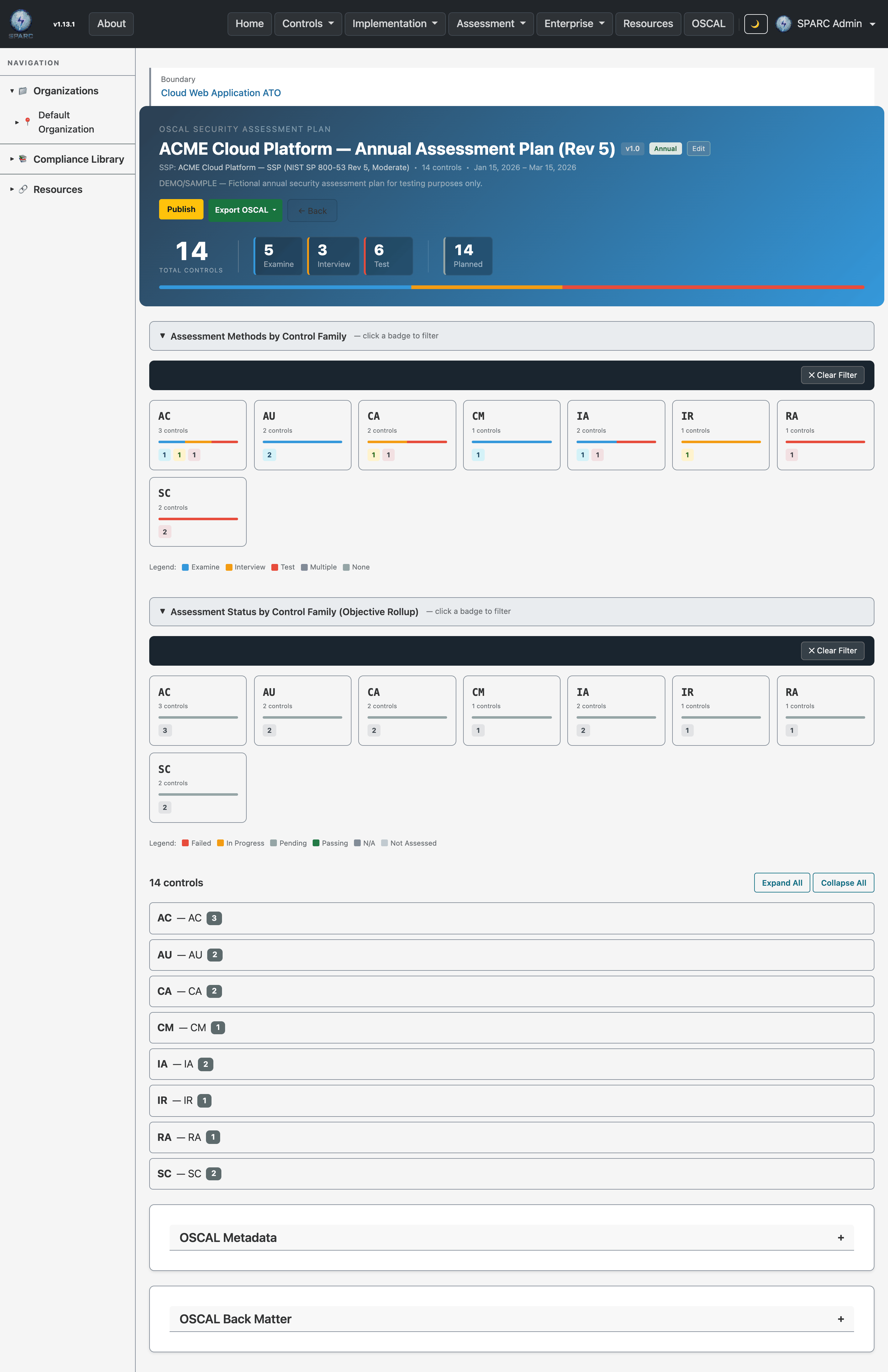Open the Export OSCAL dropdown

click(245, 210)
